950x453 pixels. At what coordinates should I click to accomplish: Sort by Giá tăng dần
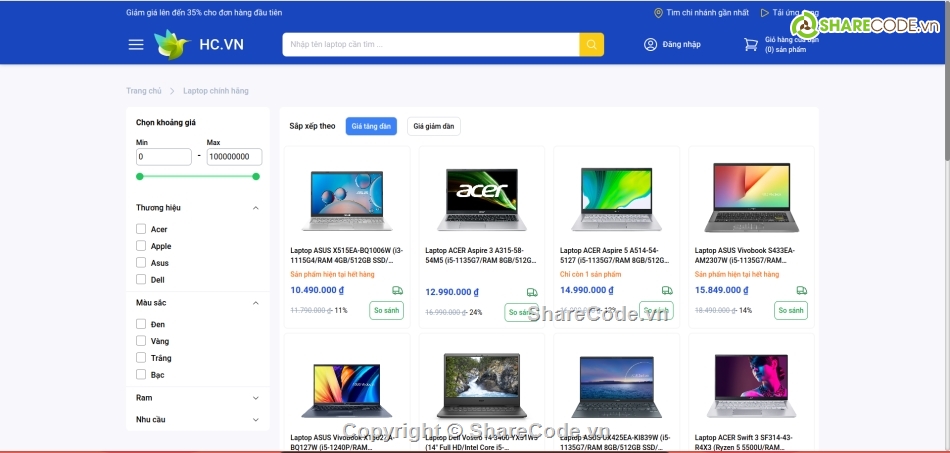[x=371, y=126]
